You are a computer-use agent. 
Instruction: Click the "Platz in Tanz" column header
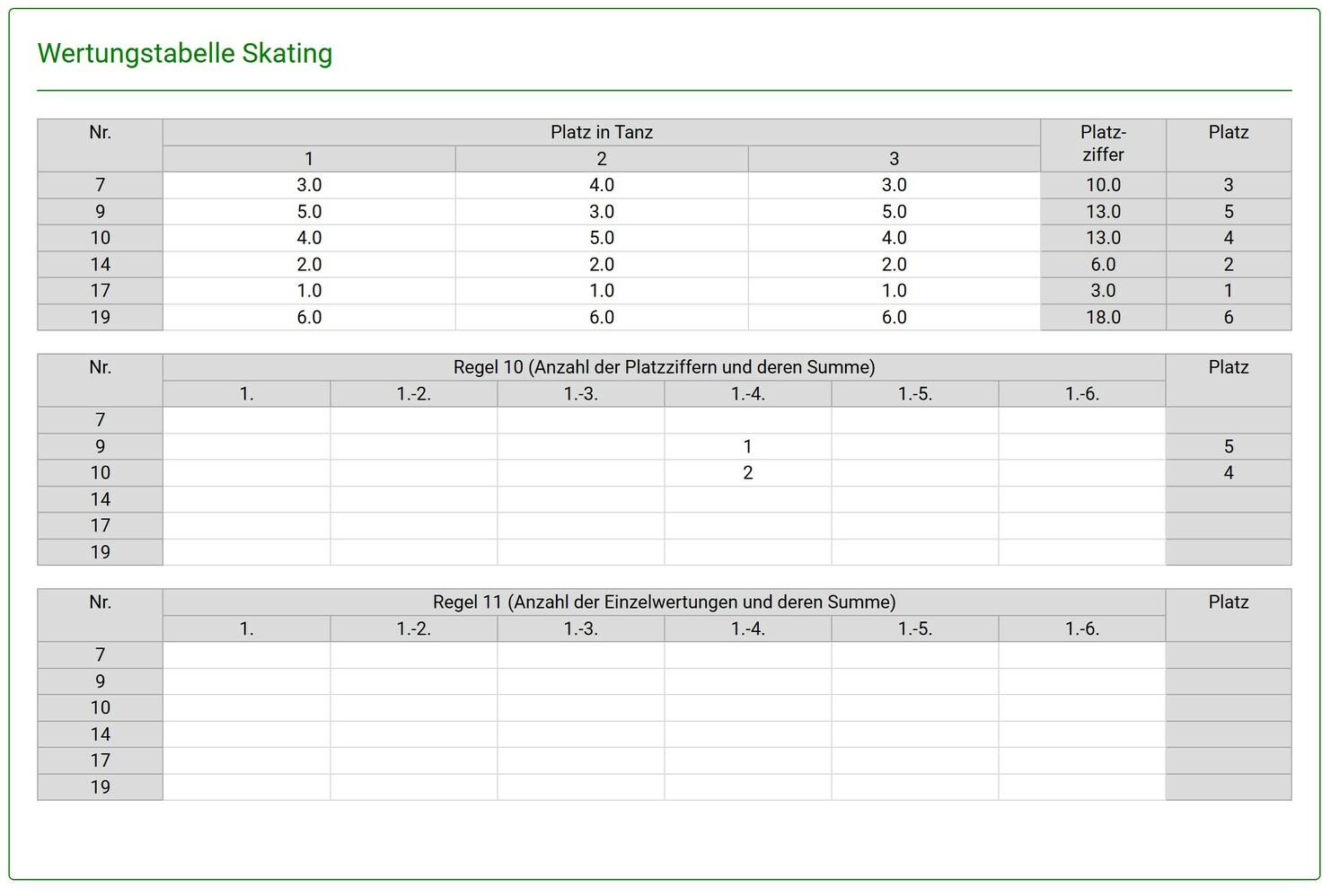(601, 133)
